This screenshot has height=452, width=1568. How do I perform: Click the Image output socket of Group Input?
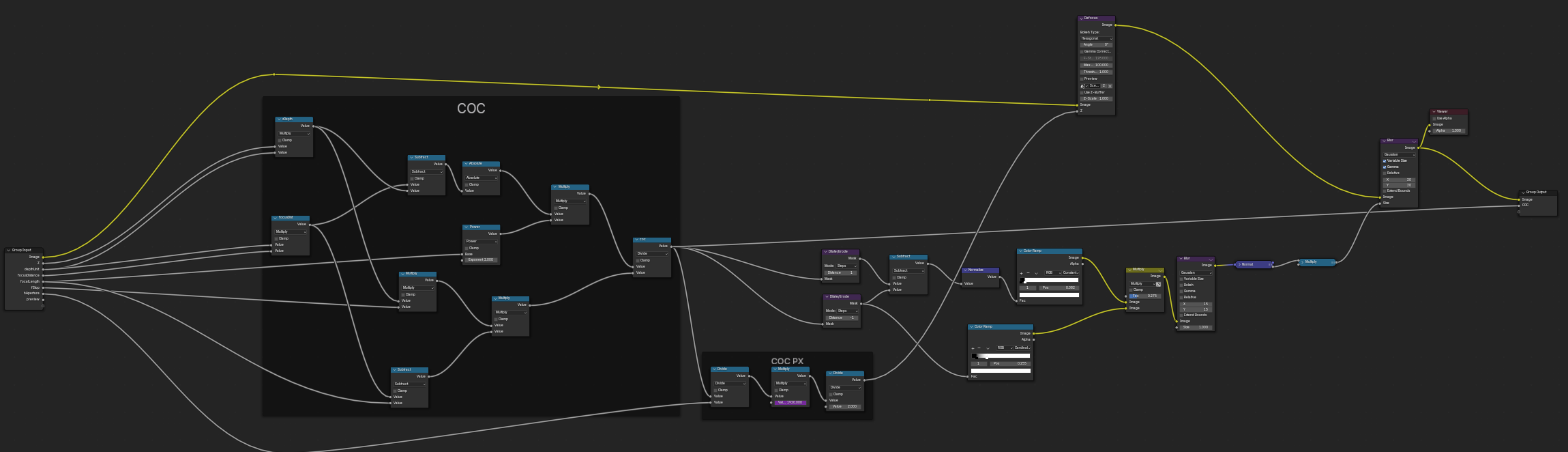tap(43, 257)
